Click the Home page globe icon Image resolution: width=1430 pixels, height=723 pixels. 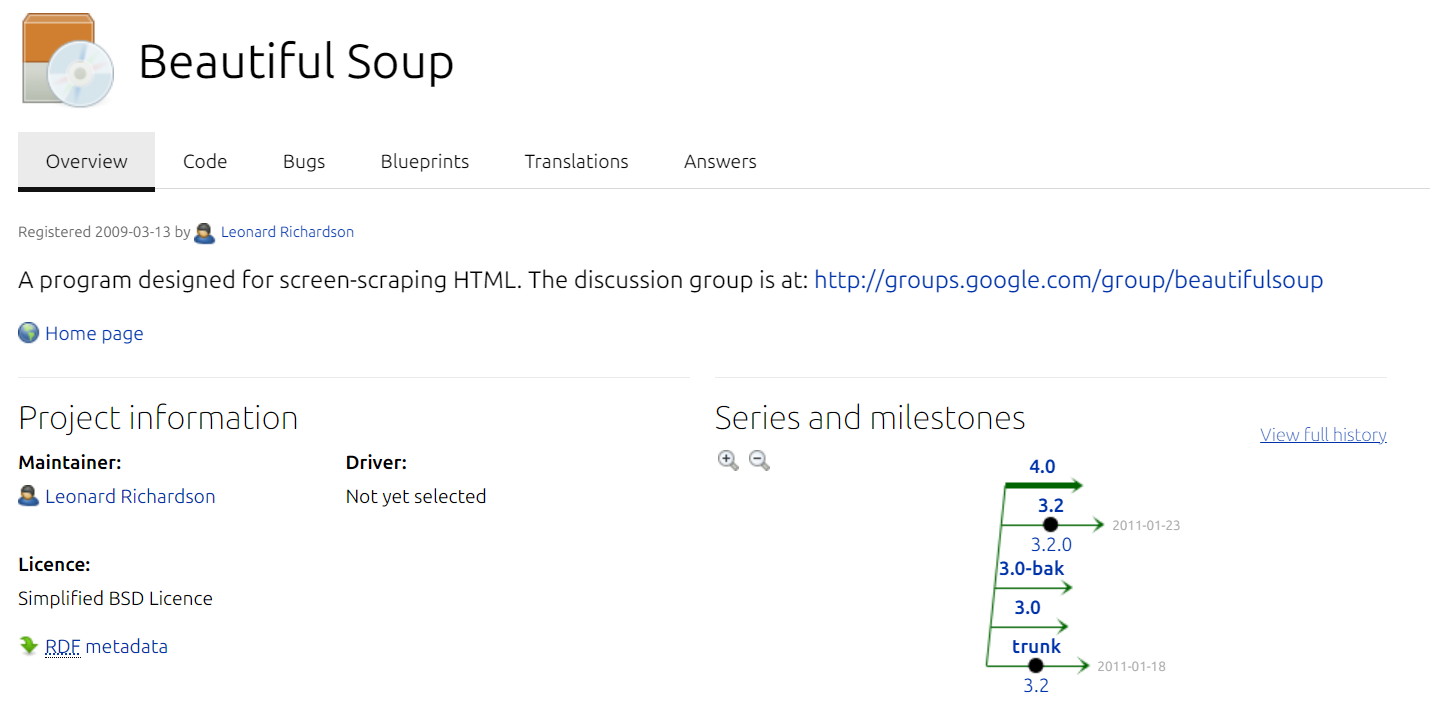[x=27, y=332]
